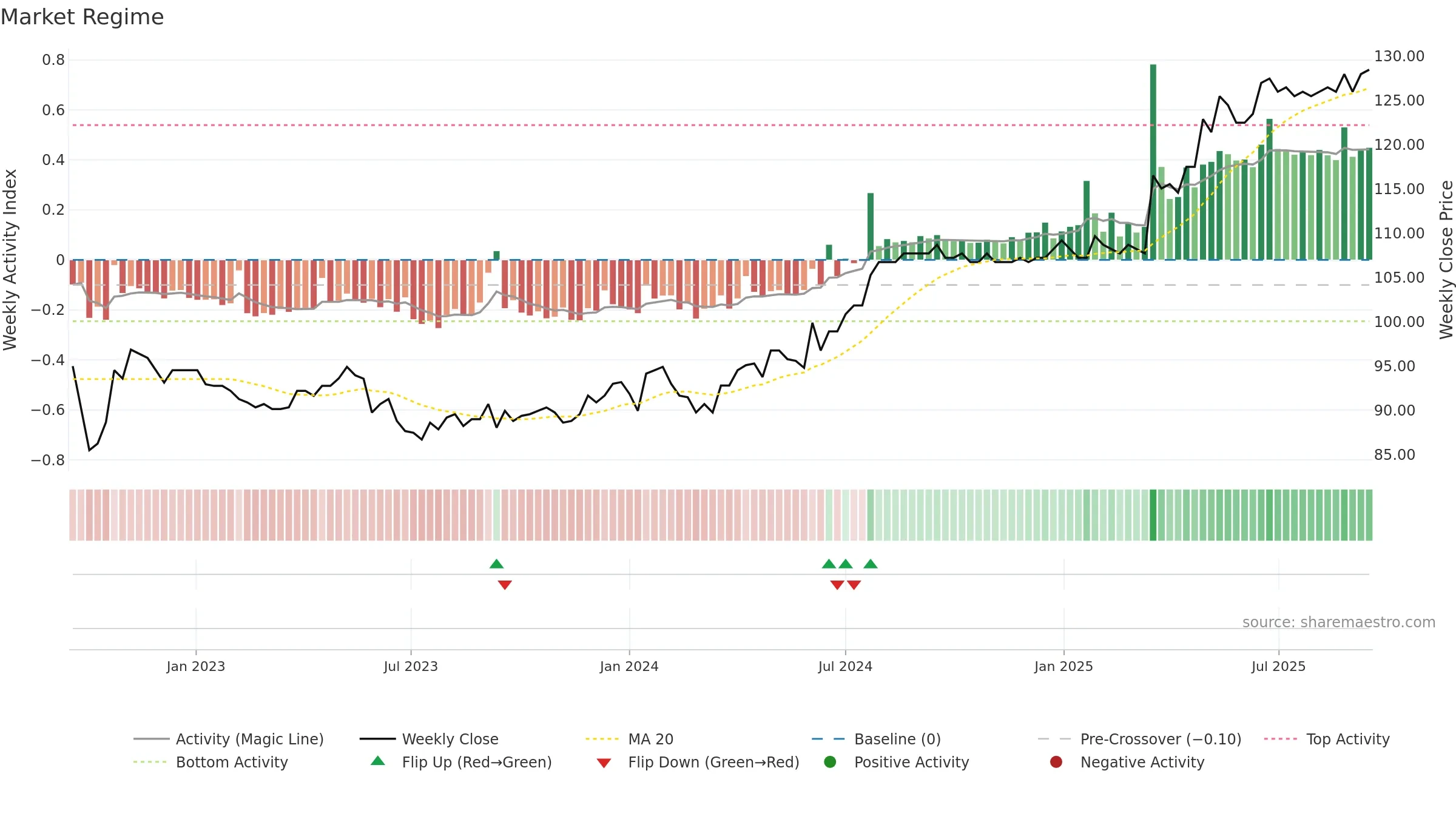Click the −0.8 activity index axis label
The image size is (1456, 819).
[x=48, y=460]
